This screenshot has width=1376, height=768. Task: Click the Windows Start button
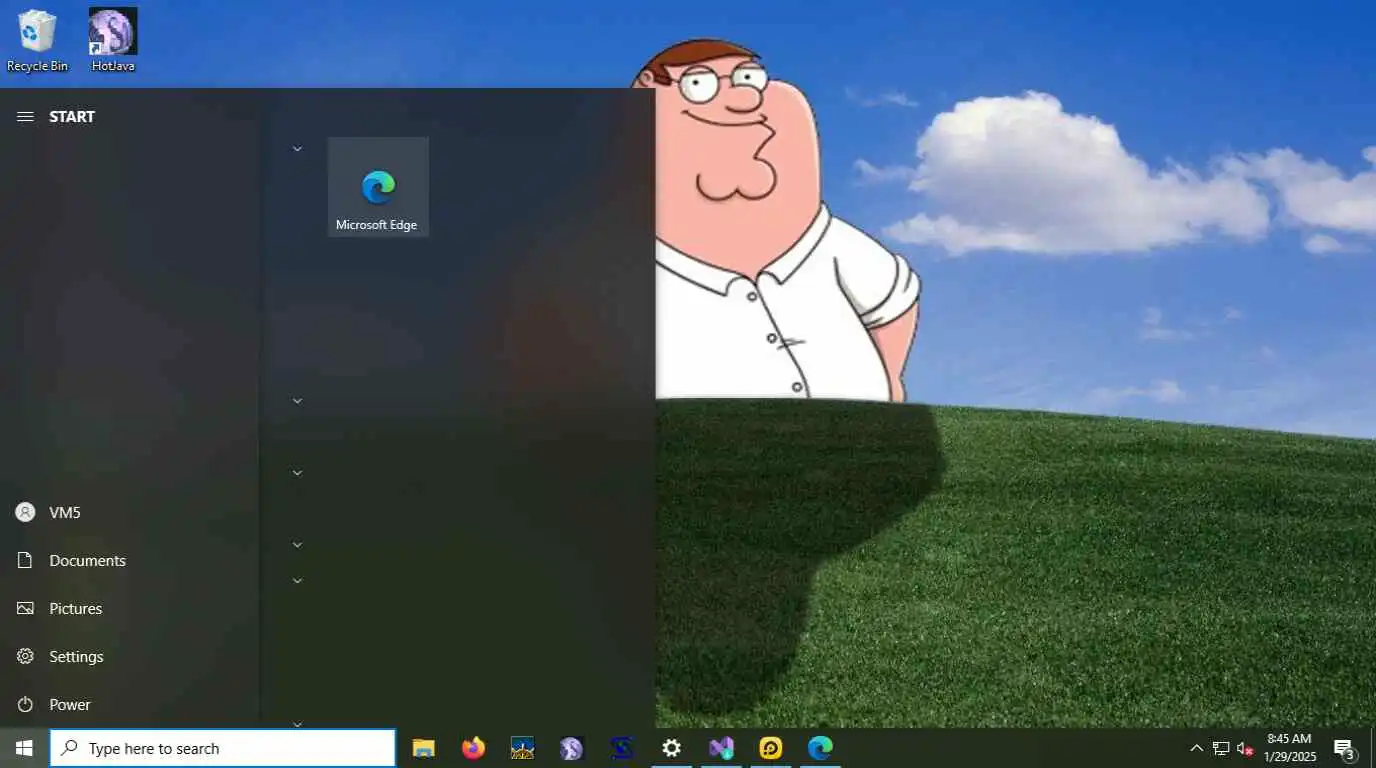(x=24, y=748)
